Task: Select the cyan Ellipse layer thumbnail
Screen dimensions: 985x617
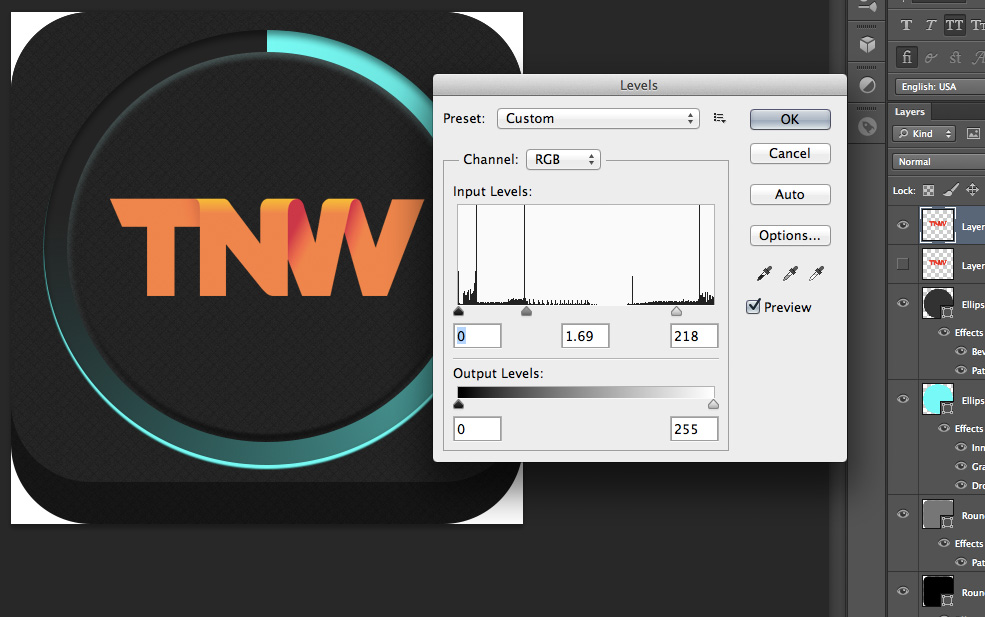Action: click(x=938, y=399)
